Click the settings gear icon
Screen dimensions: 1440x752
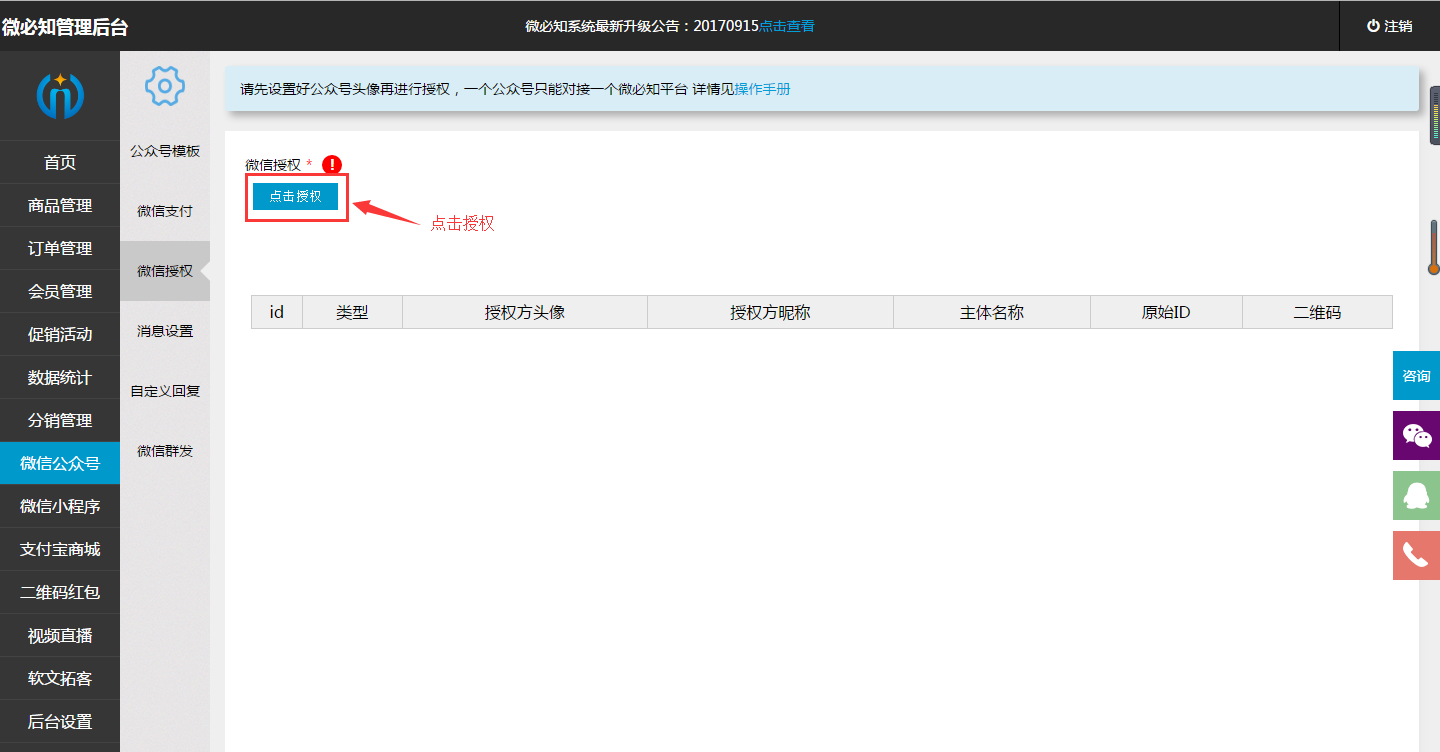(165, 86)
